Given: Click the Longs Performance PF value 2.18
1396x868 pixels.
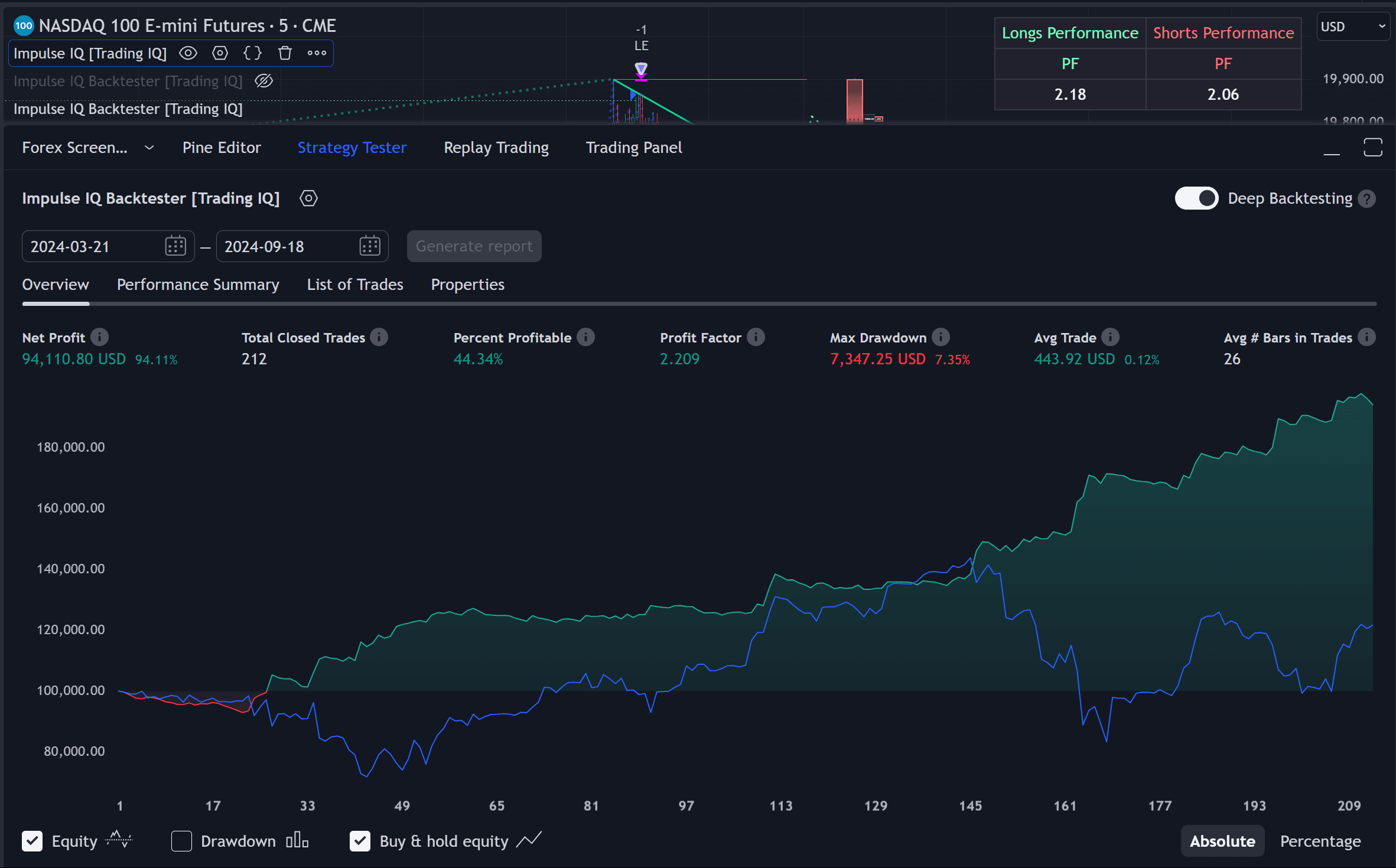Looking at the screenshot, I should (1070, 94).
